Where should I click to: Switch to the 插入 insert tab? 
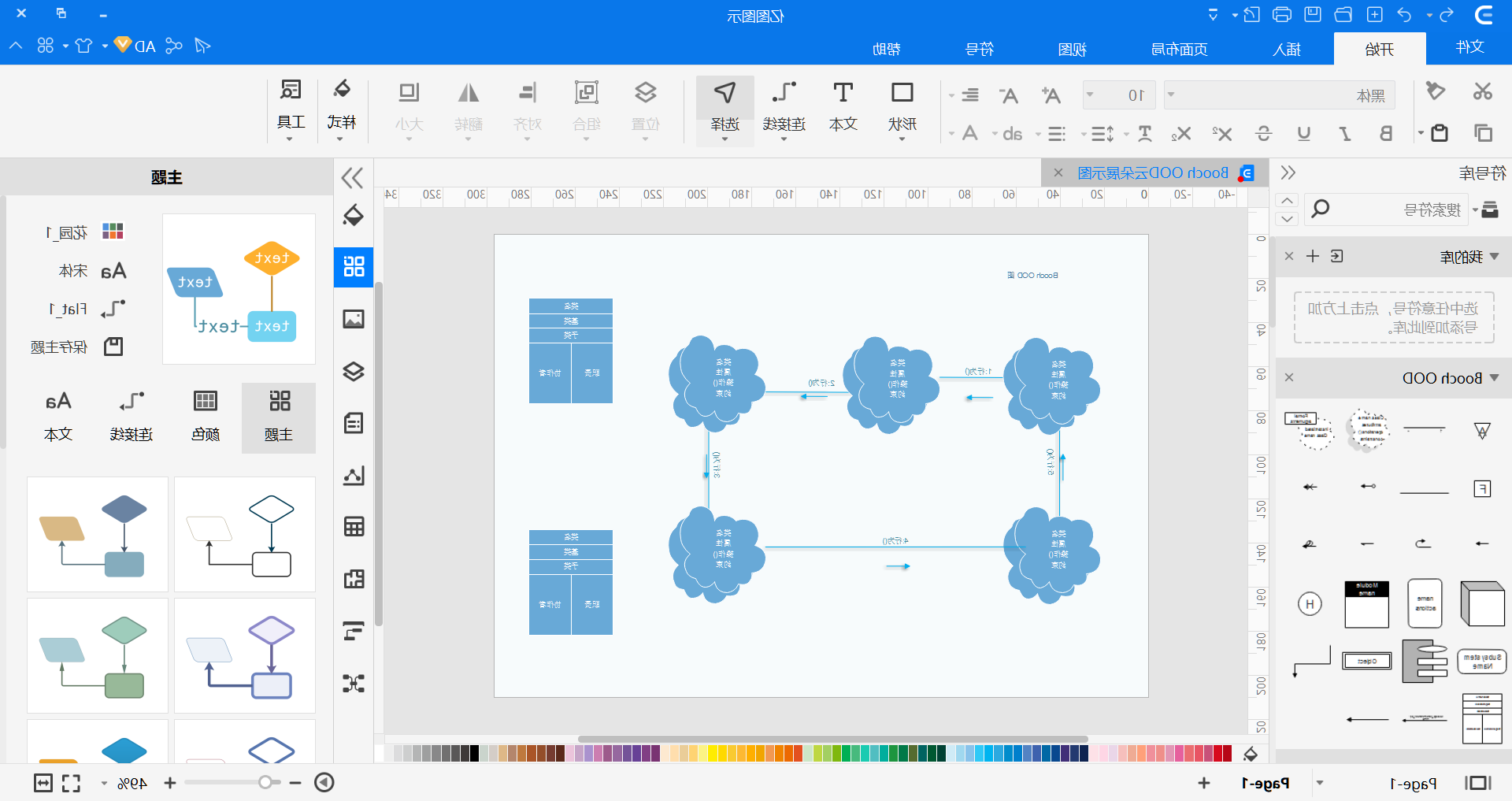1287,49
